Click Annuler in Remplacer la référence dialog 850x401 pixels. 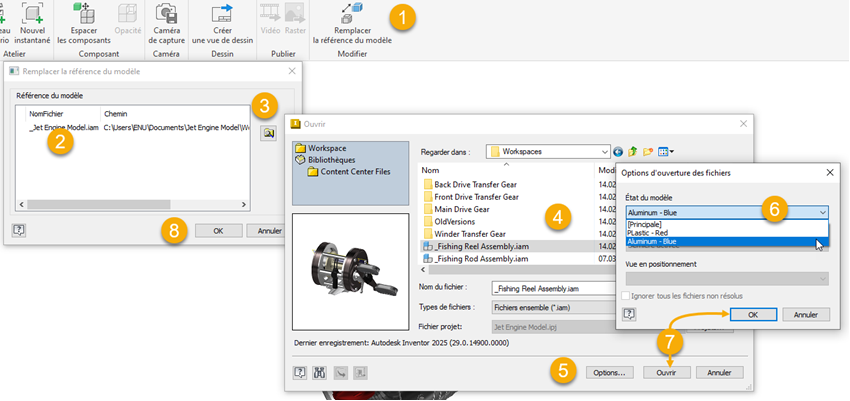tap(266, 231)
